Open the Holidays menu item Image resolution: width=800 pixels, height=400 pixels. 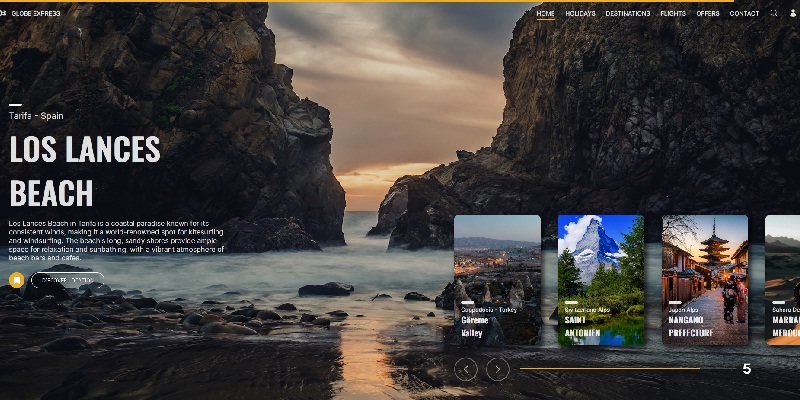[x=580, y=14]
